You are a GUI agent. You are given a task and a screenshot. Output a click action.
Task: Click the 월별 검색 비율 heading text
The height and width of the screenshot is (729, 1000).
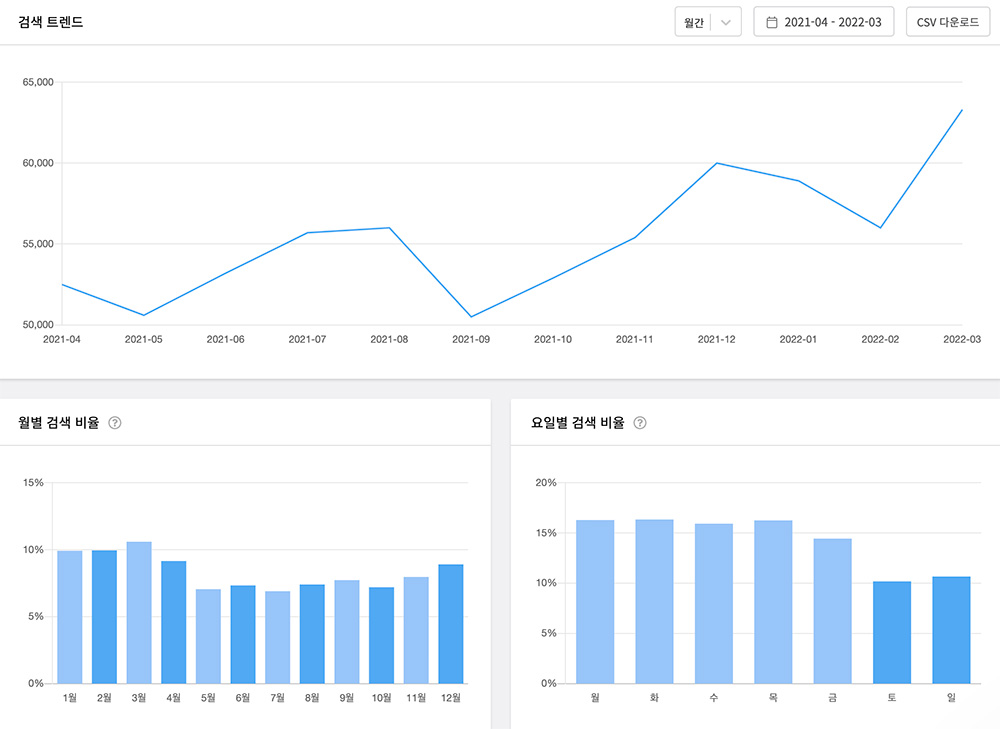[x=59, y=423]
